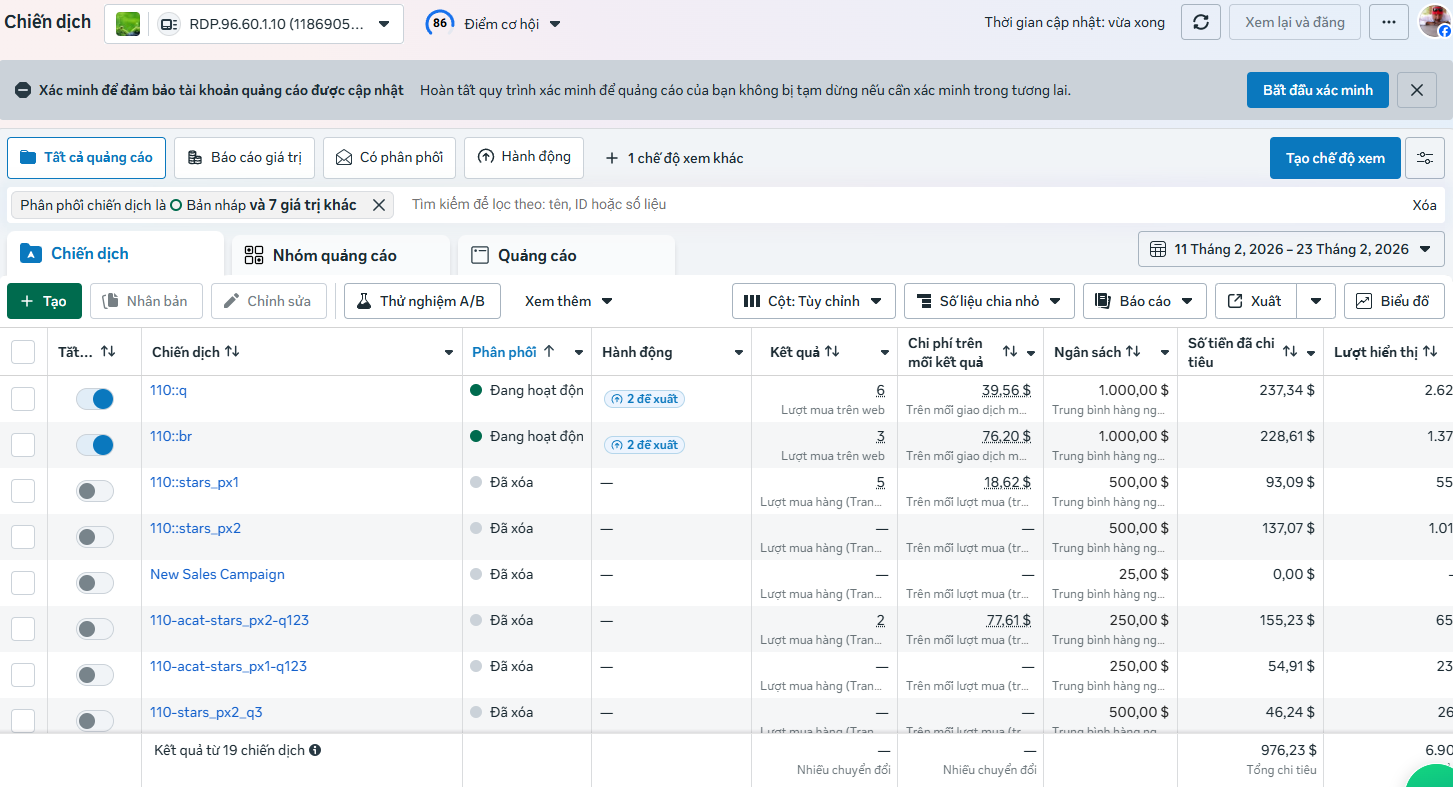
Task: Open Hành động column header menu arrow
Action: tap(739, 353)
